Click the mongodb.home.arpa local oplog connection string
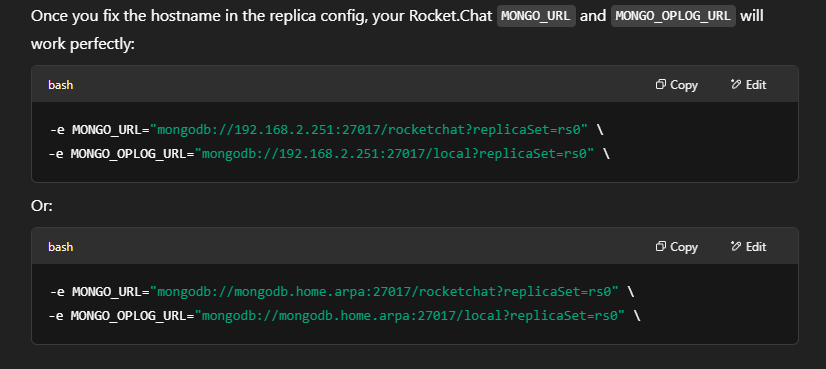The height and width of the screenshot is (369, 826). 409,316
